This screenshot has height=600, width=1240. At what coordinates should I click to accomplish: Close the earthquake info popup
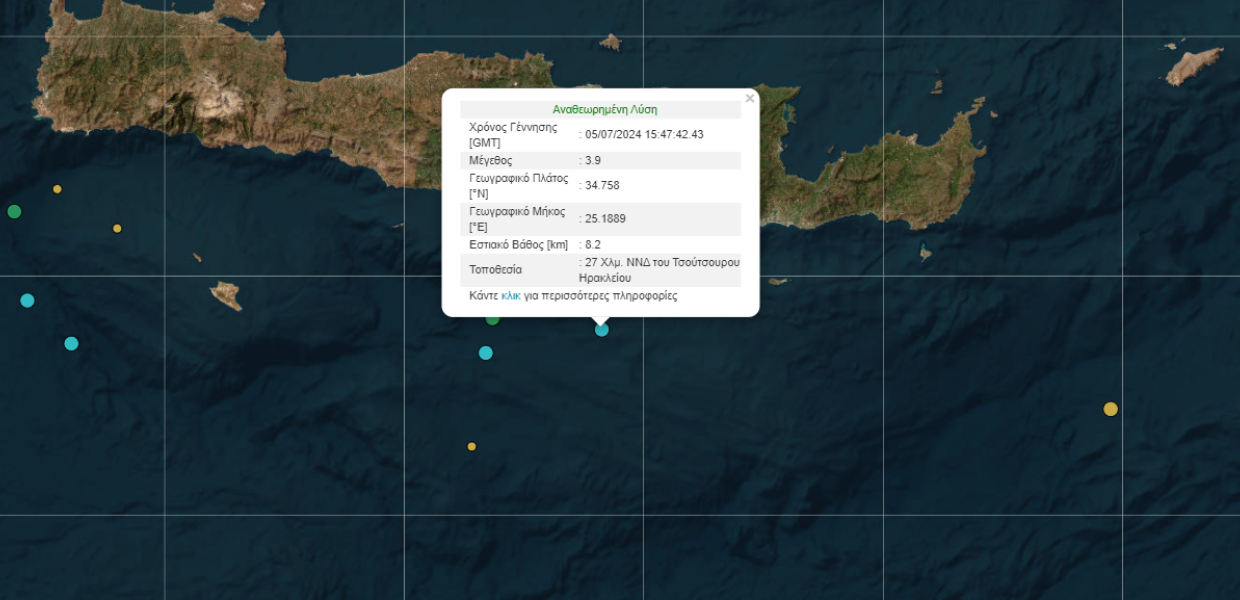(x=750, y=98)
